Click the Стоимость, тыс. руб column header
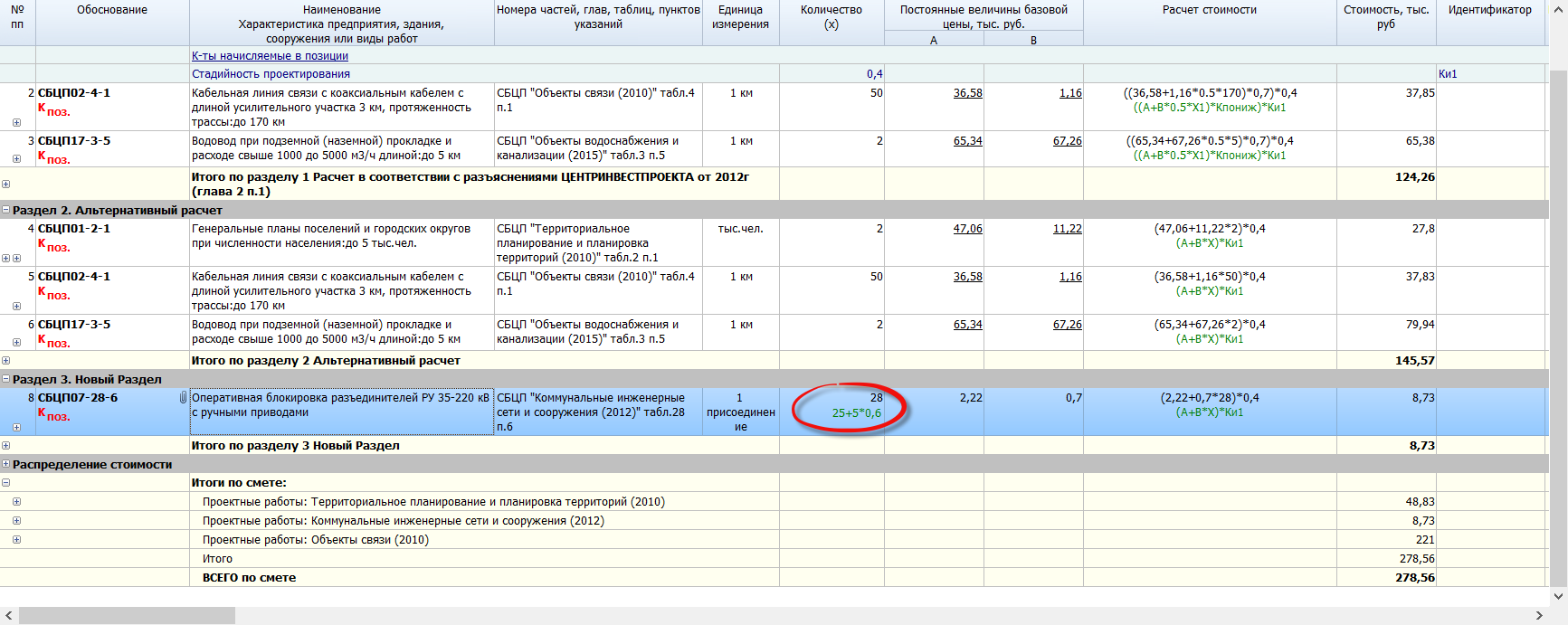Image resolution: width=1568 pixels, height=625 pixels. (1385, 17)
